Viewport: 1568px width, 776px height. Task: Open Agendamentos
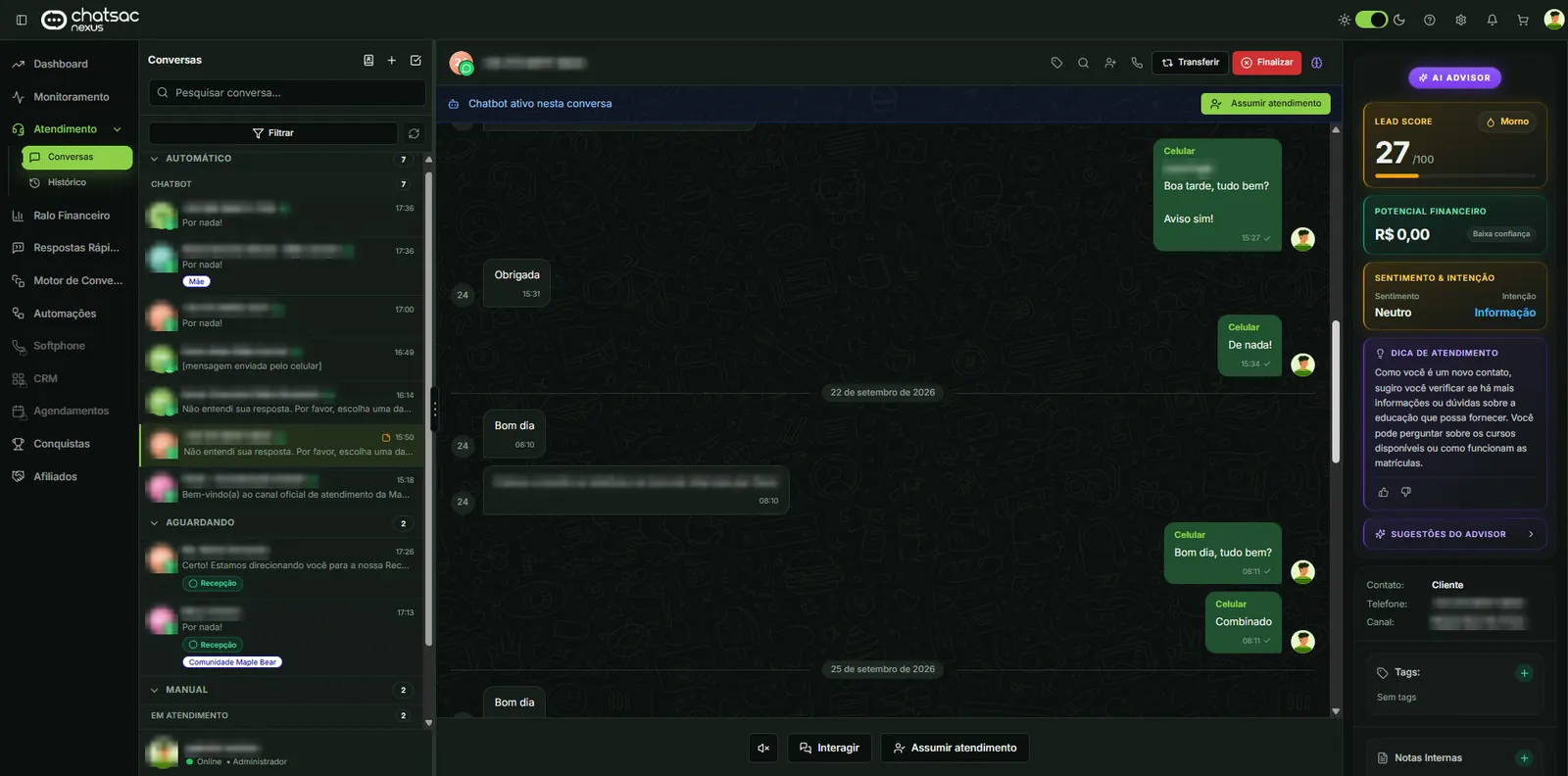coord(69,412)
